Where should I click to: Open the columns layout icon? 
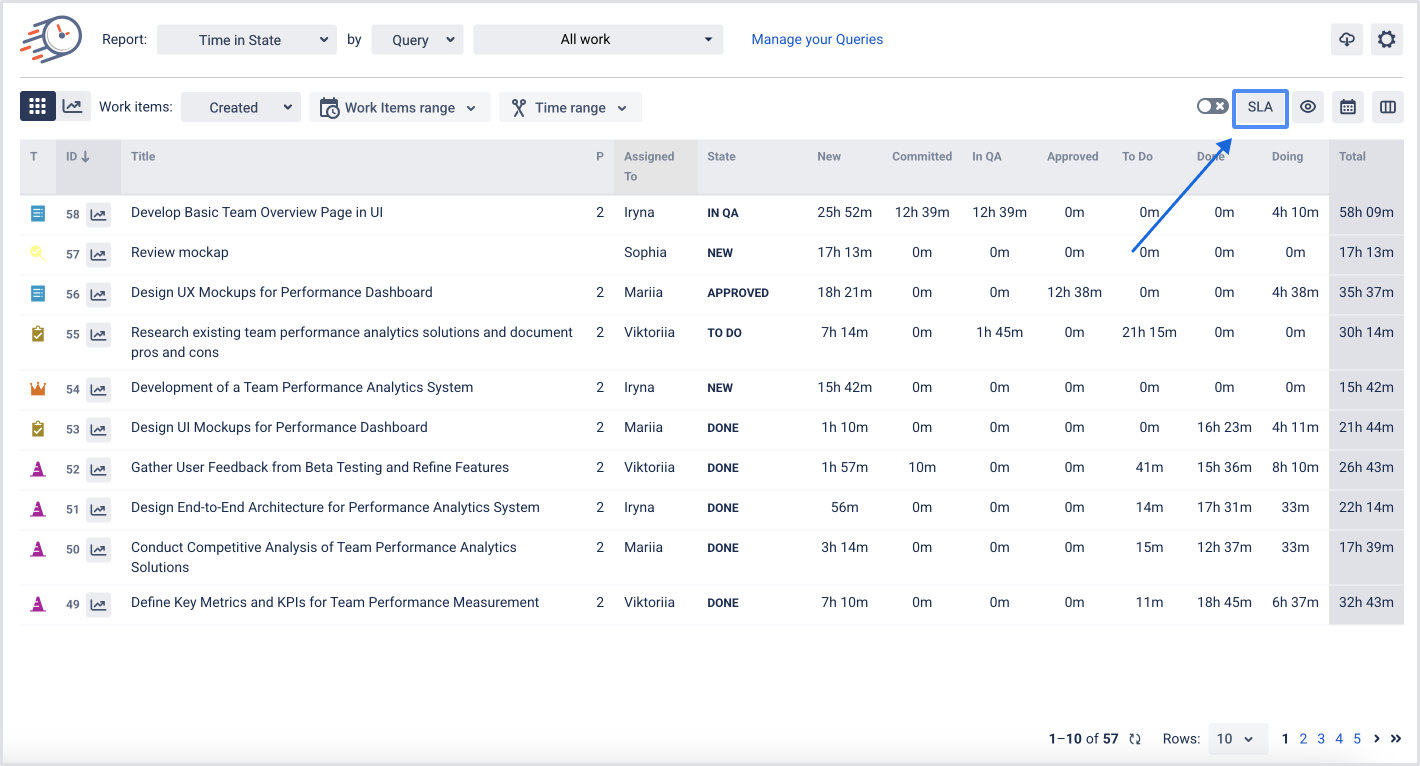click(x=1387, y=107)
